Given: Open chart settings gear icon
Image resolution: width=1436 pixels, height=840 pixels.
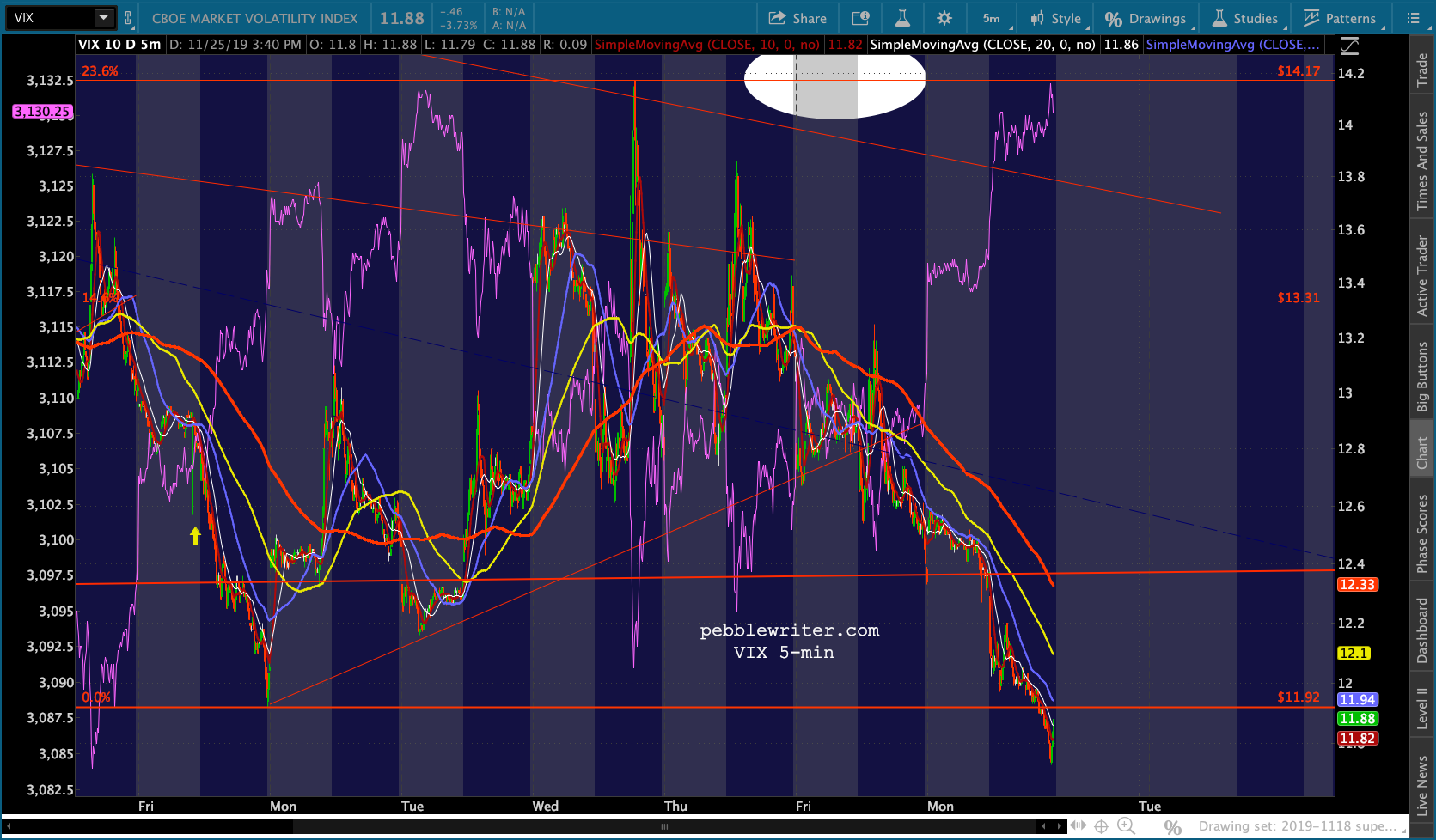Looking at the screenshot, I should pyautogui.click(x=944, y=18).
